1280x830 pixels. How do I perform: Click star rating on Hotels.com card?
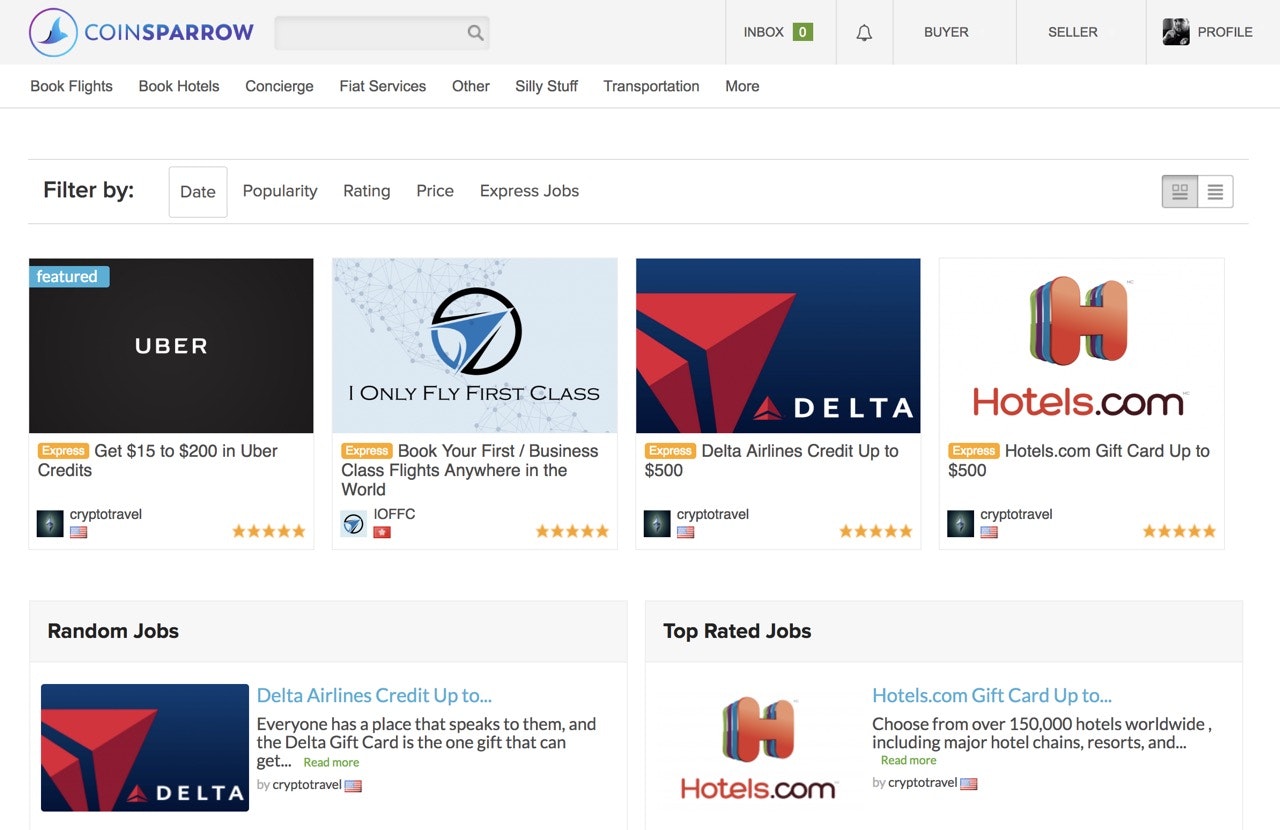click(1180, 531)
